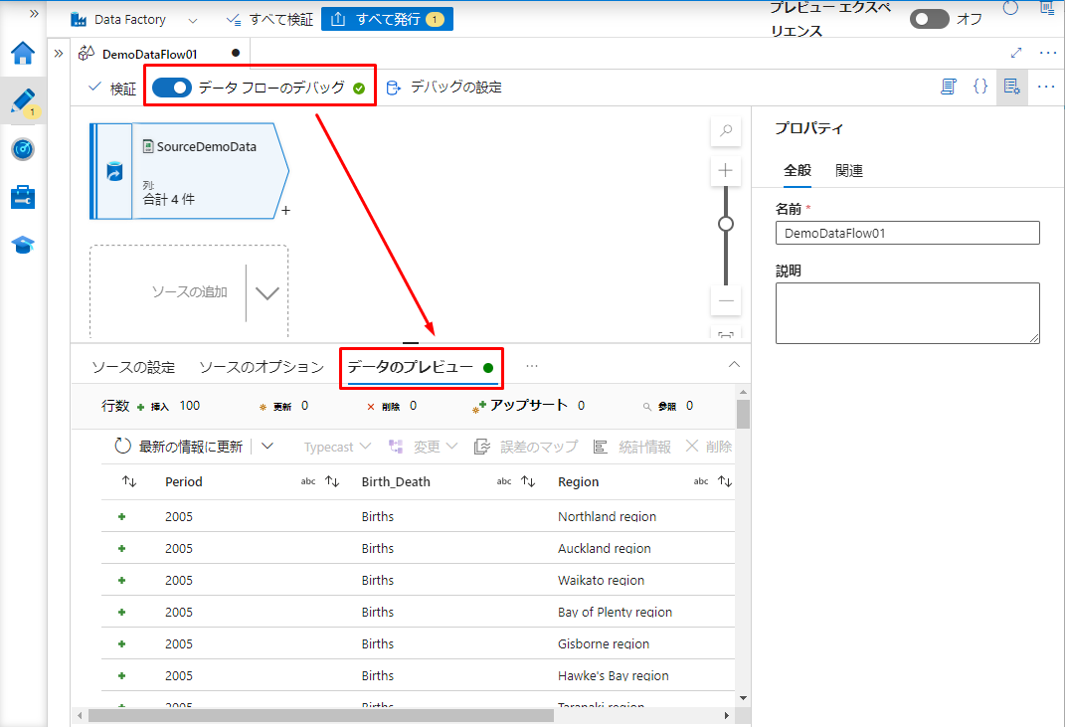Click the canvas search magnifier icon
1065x727 pixels.
pyautogui.click(x=726, y=131)
